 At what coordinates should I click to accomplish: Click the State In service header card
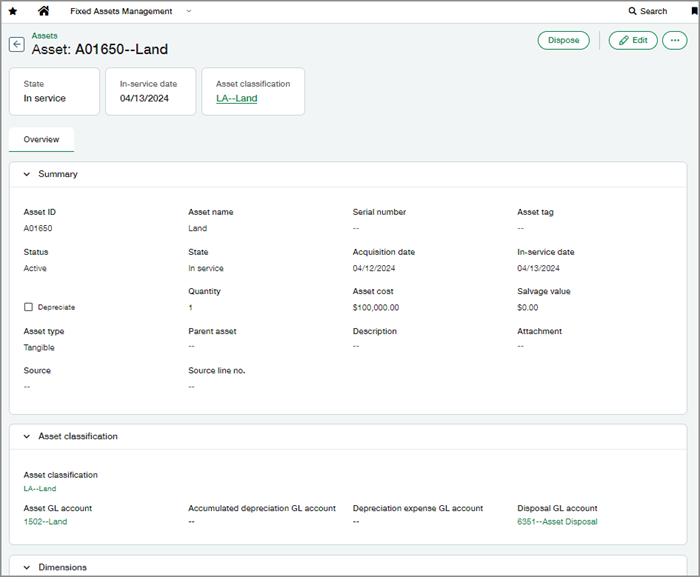tap(54, 92)
